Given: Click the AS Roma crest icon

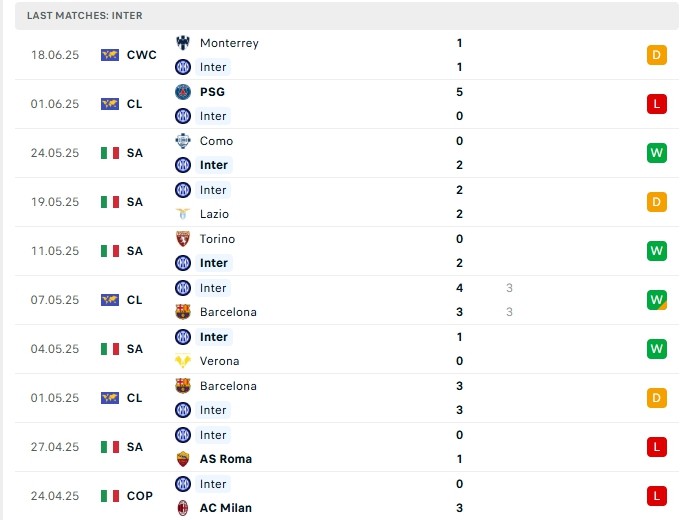Looking at the screenshot, I should pos(182,459).
